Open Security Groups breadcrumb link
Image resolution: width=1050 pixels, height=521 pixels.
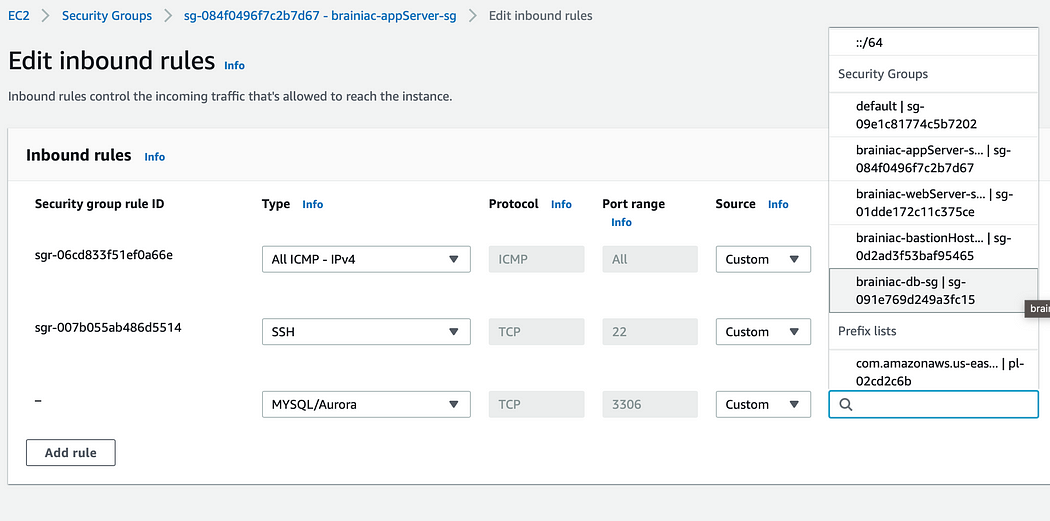pyautogui.click(x=107, y=15)
